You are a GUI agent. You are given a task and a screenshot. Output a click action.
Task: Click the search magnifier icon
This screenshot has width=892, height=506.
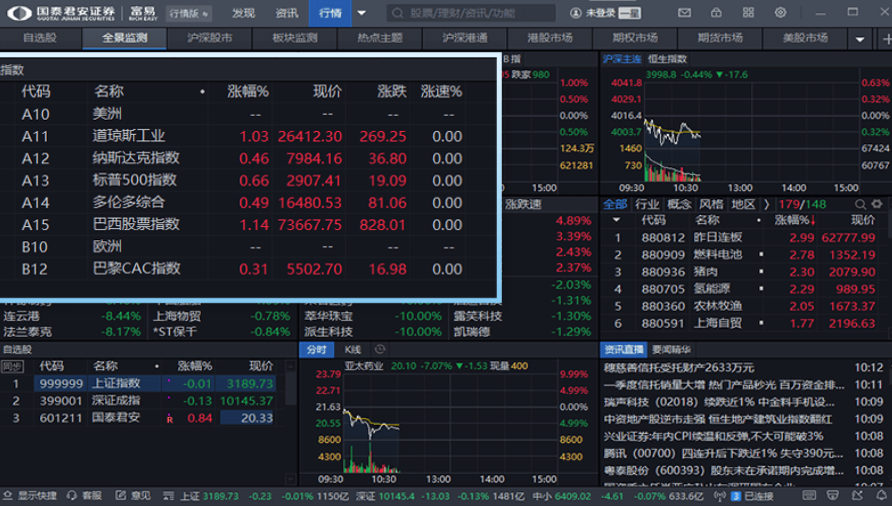coord(397,14)
